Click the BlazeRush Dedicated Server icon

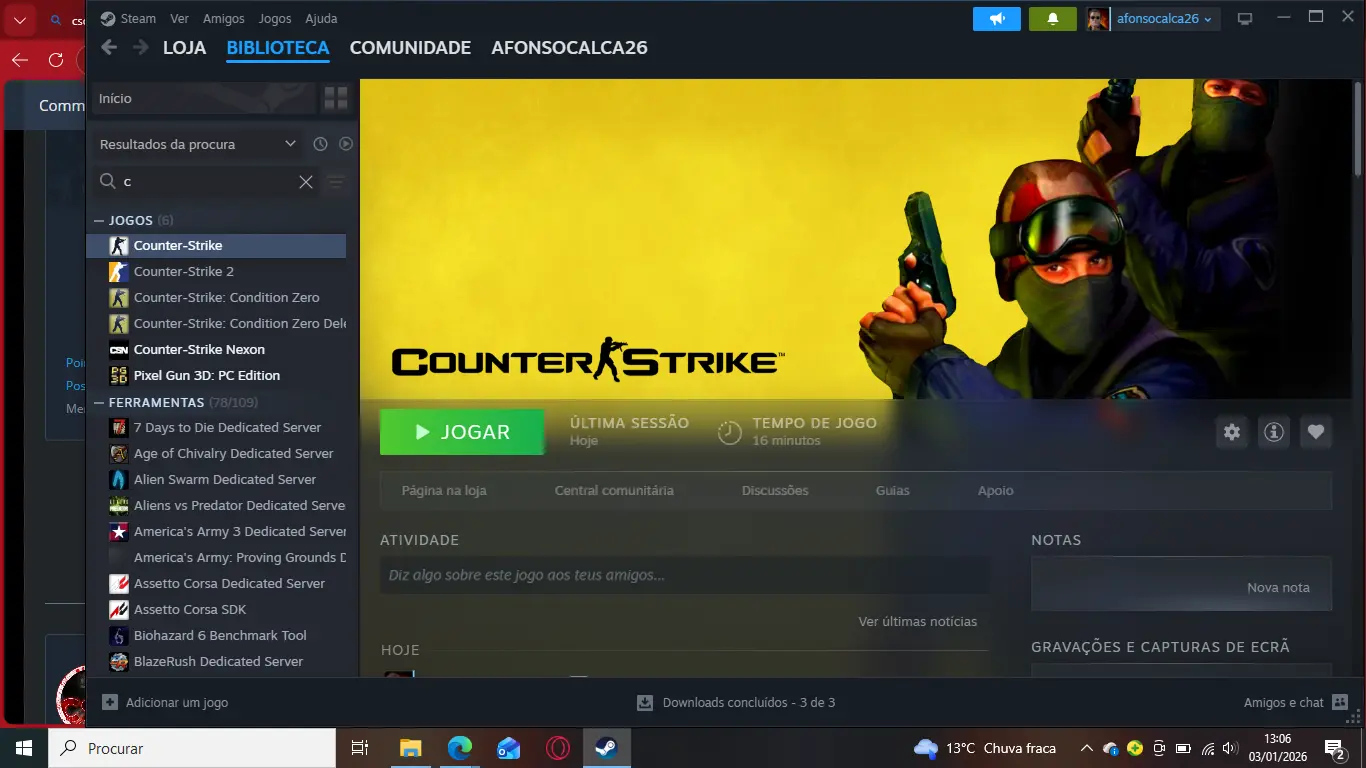click(x=119, y=661)
